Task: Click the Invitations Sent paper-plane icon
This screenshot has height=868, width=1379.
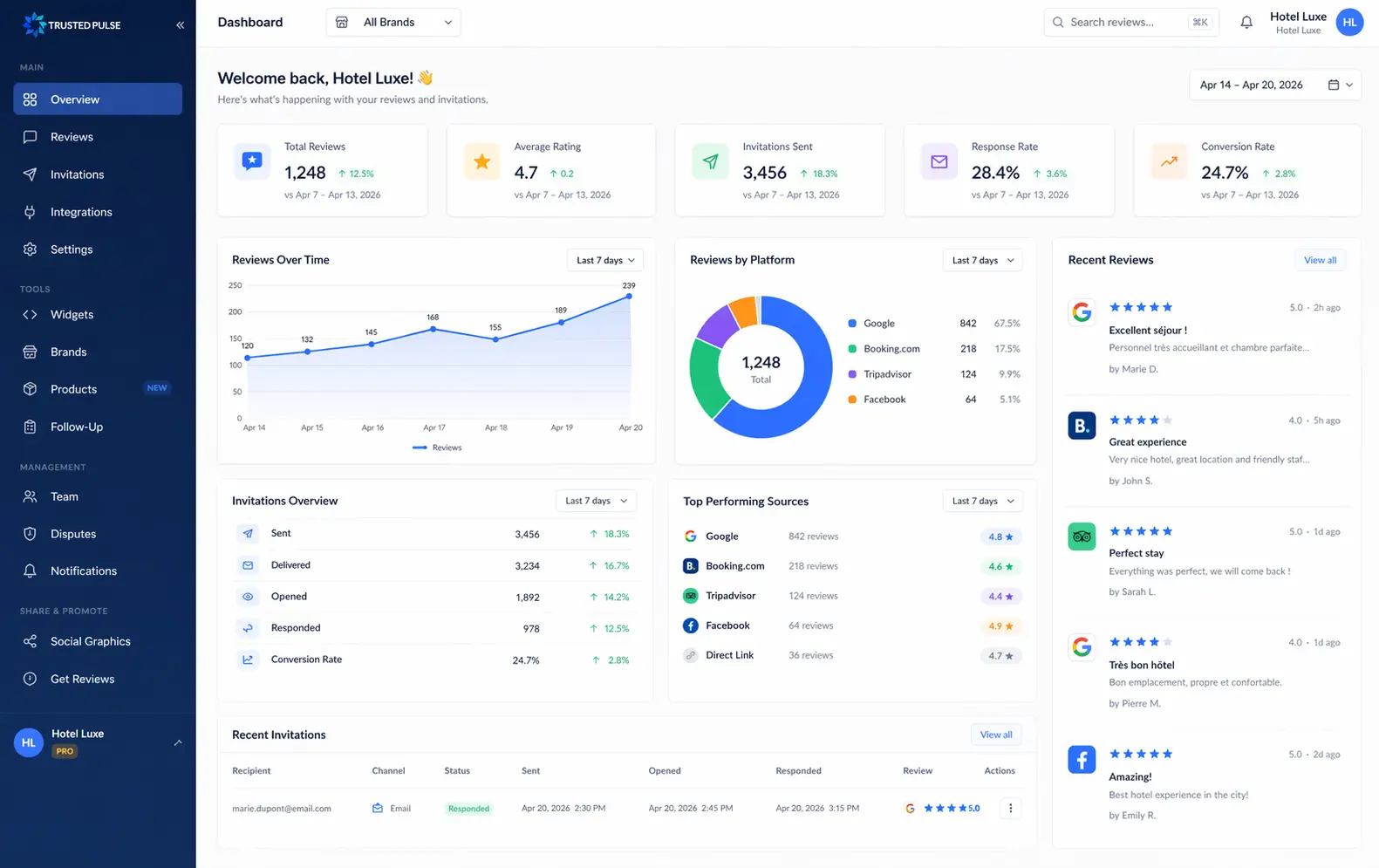Action: [x=710, y=161]
